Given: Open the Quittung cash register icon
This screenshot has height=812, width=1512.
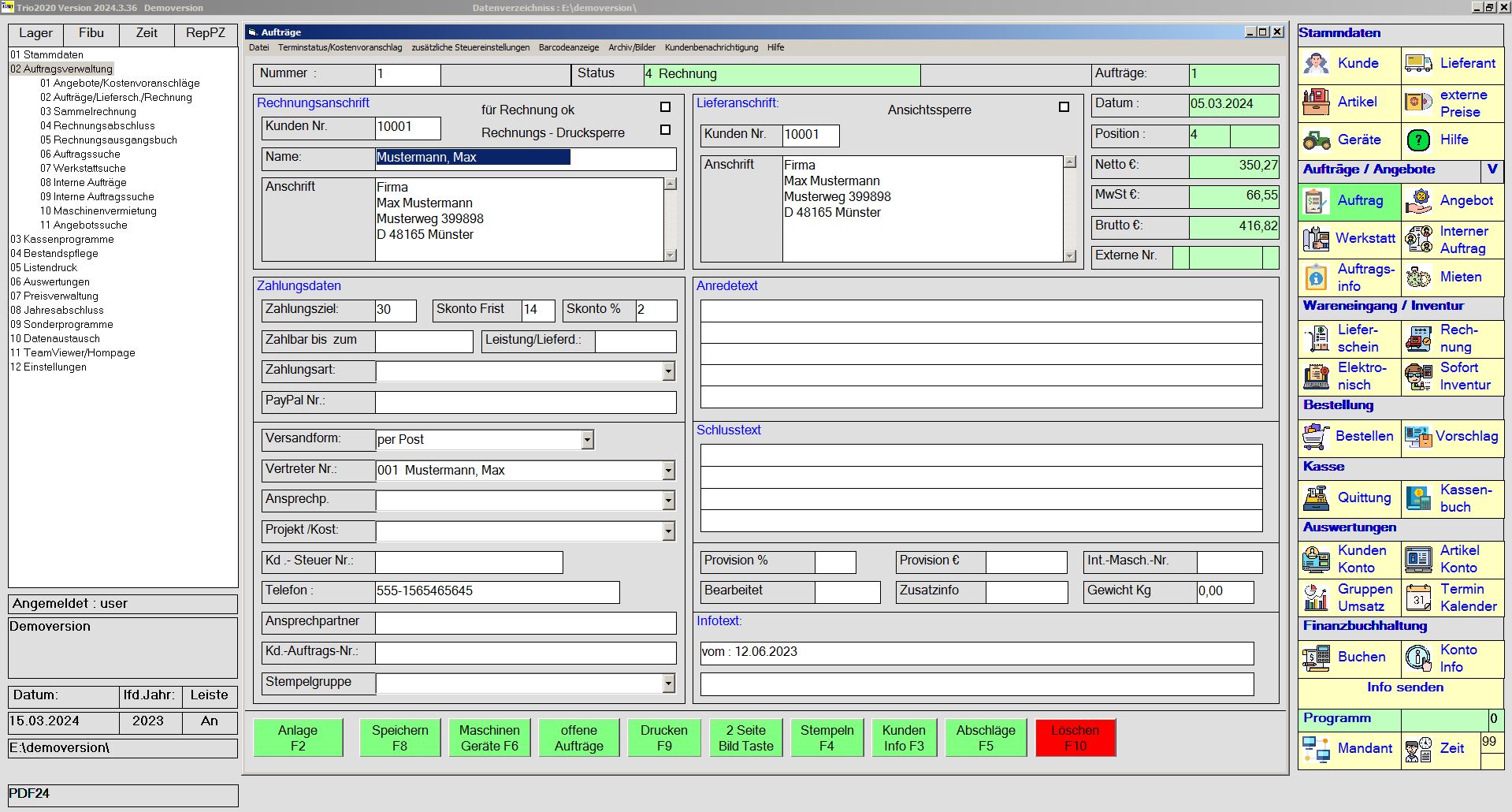Looking at the screenshot, I should 1316,498.
